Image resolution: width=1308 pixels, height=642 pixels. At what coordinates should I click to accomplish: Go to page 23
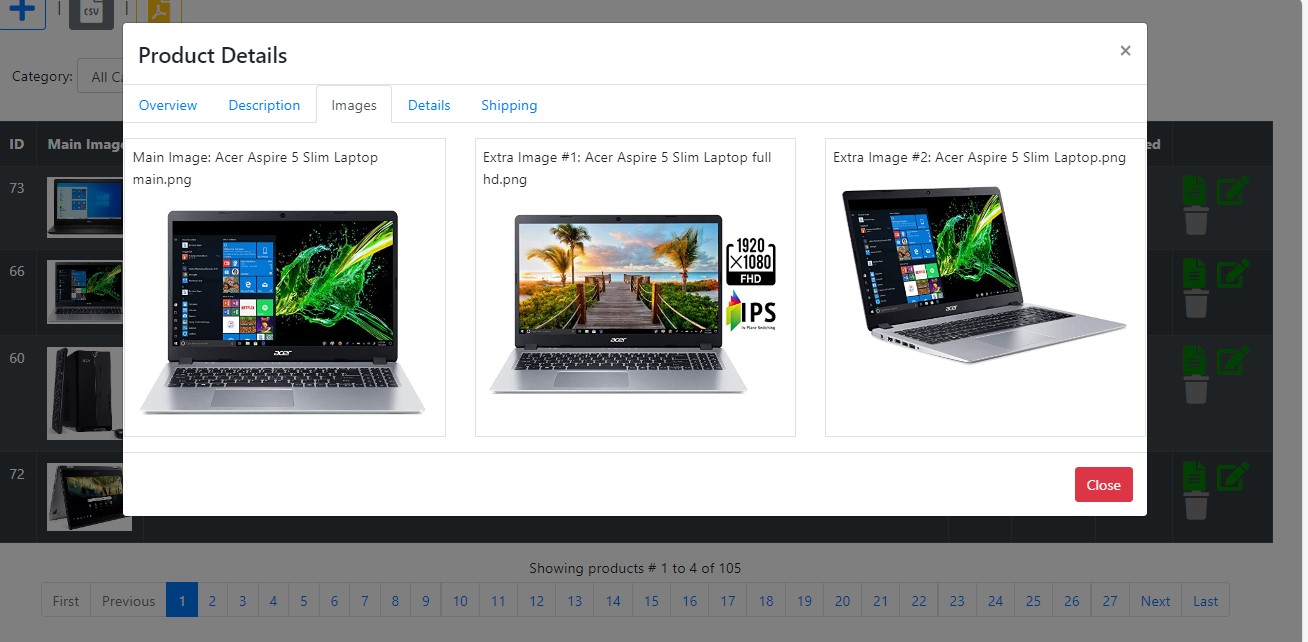(957, 601)
